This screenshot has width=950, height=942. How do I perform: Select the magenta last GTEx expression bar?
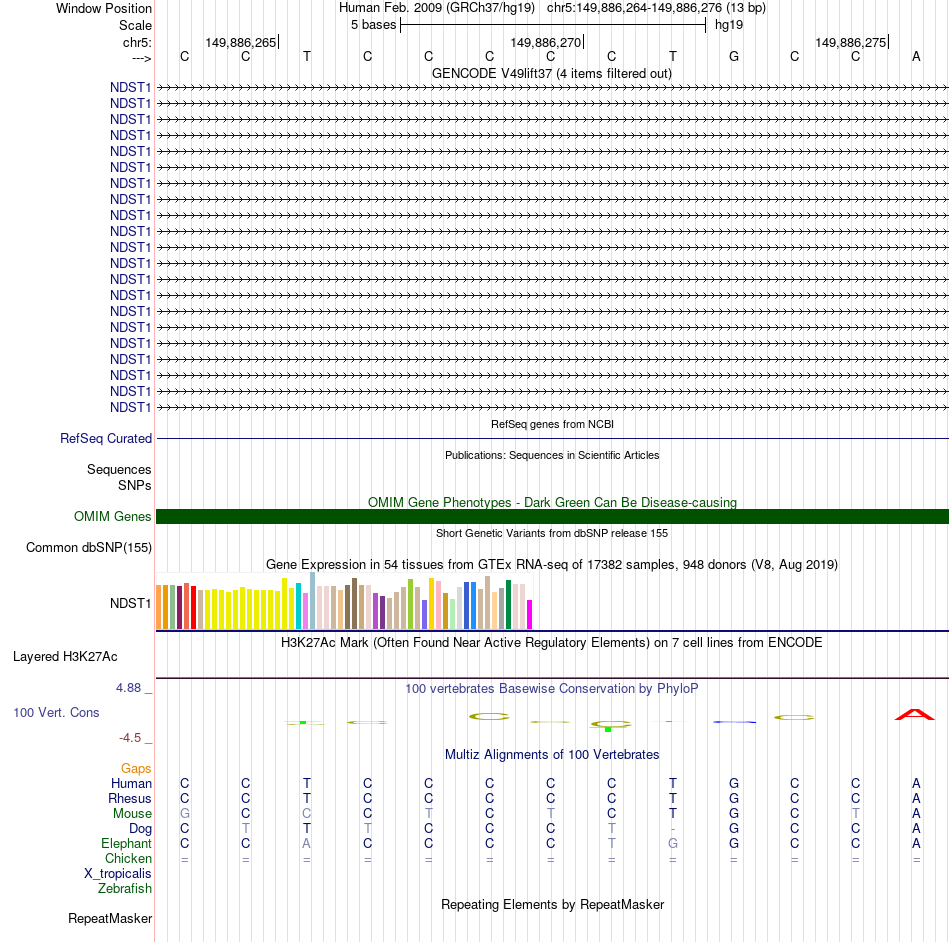tap(530, 614)
